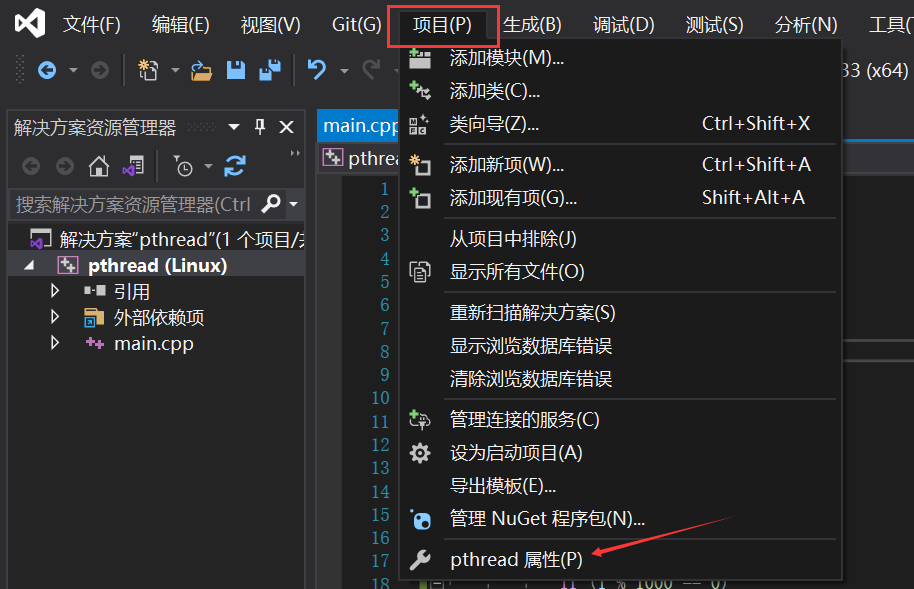Screen dimensions: 914x589
Task: Click the Solution Explorer home icon
Action: [x=99, y=167]
